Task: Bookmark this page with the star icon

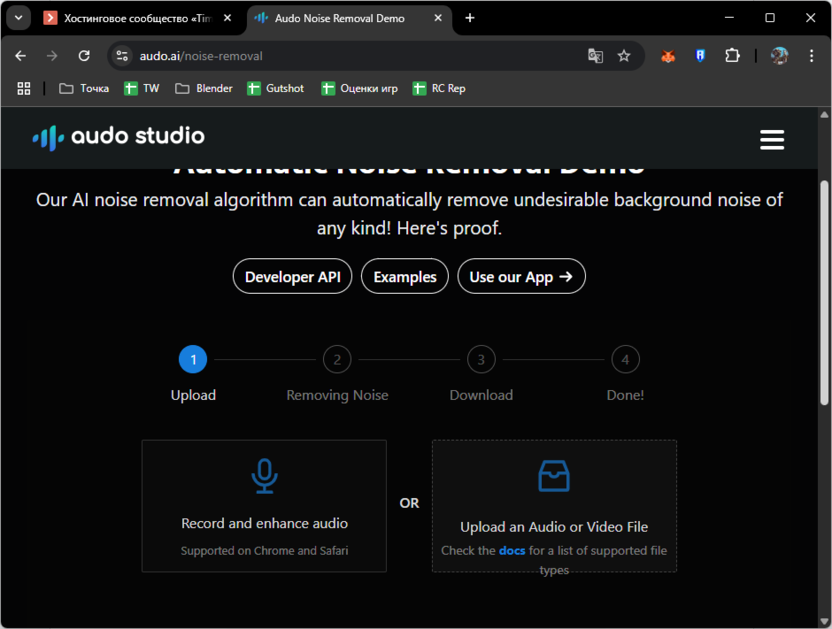Action: [624, 56]
